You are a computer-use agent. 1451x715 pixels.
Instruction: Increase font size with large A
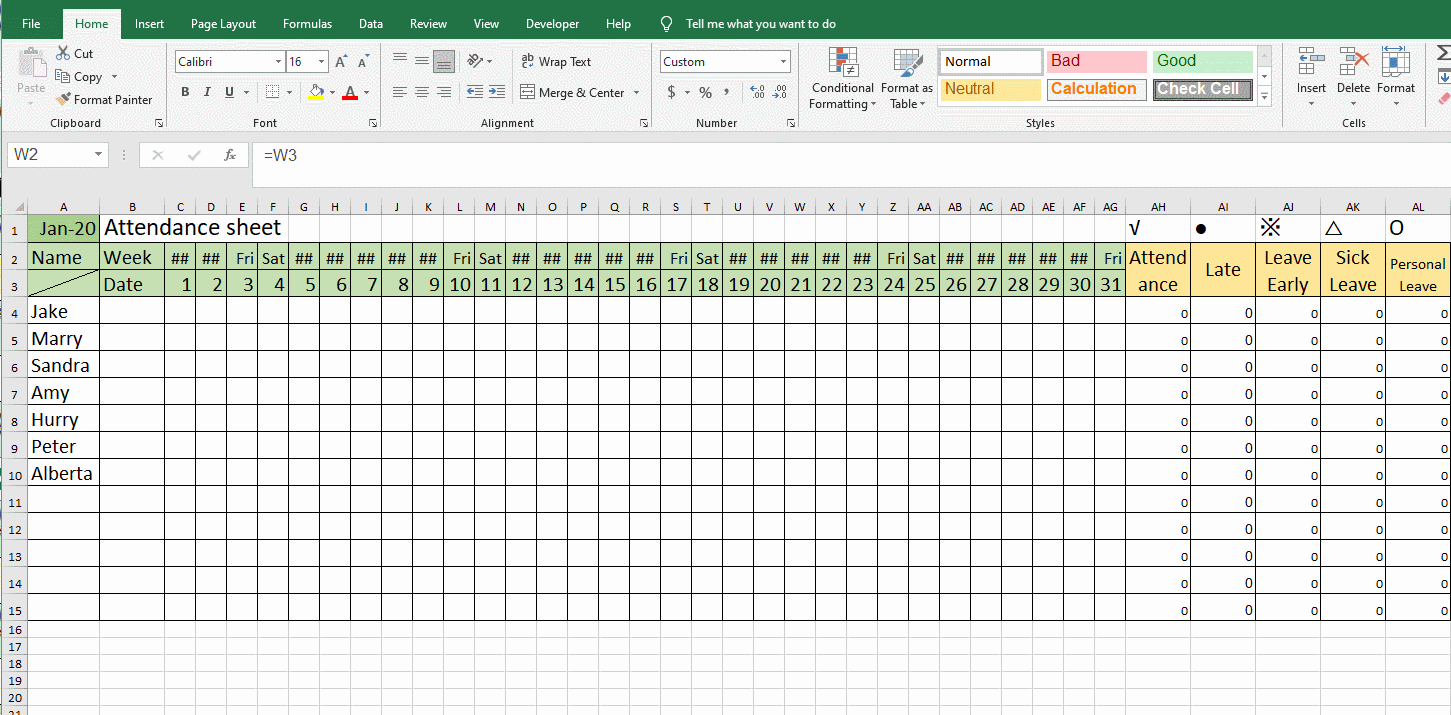click(341, 62)
